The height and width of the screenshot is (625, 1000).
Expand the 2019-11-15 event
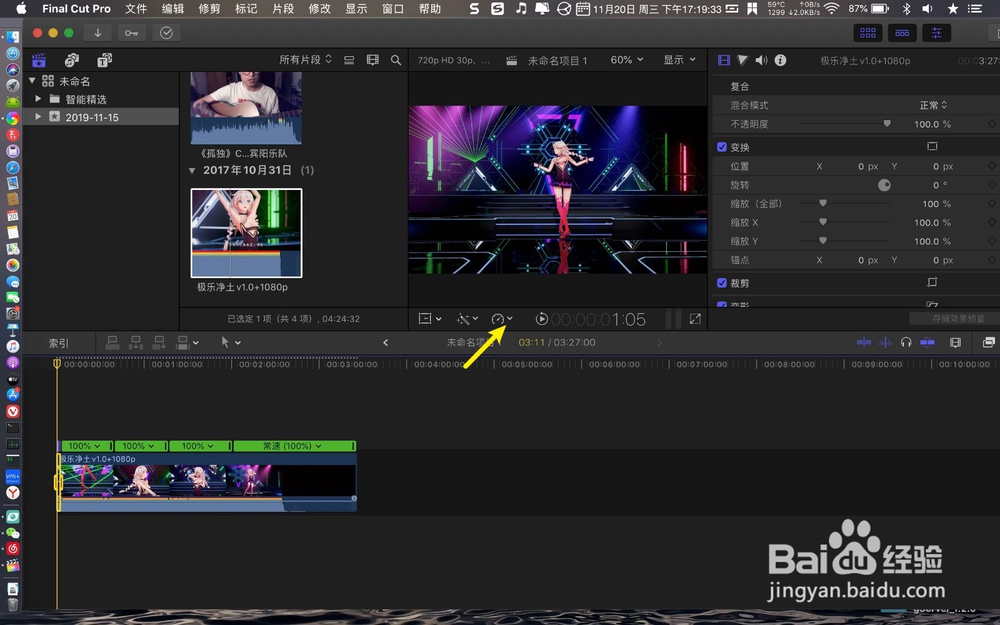[38, 117]
